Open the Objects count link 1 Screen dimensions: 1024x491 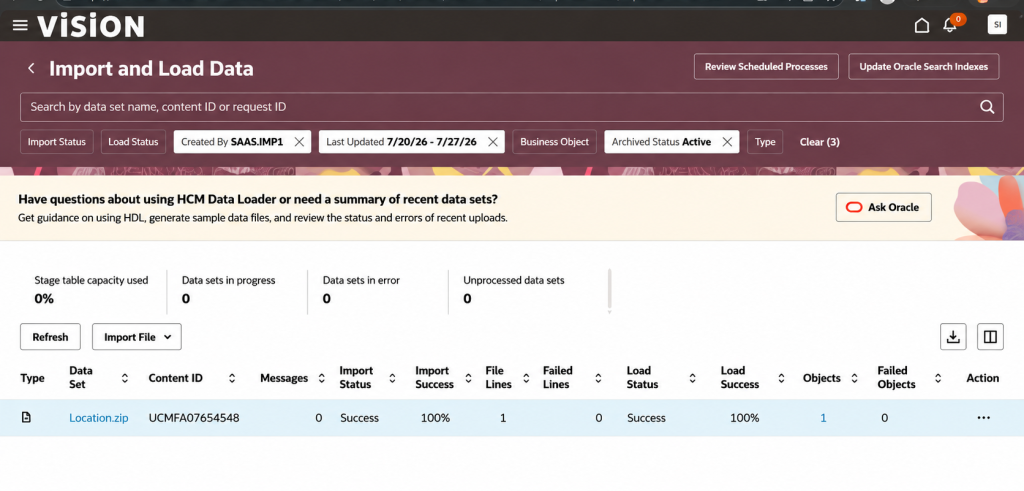pyautogui.click(x=823, y=418)
